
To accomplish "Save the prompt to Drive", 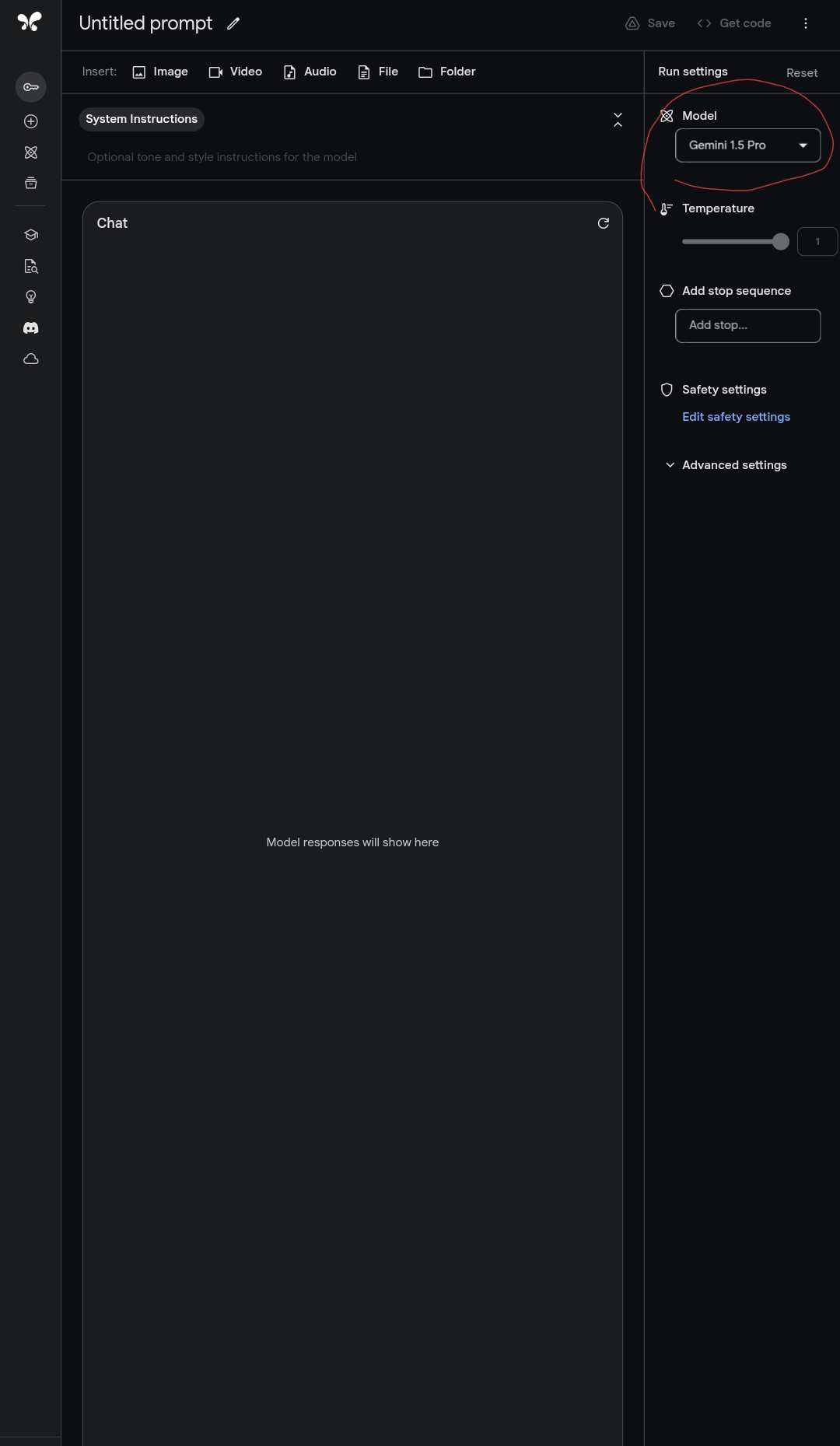I will click(650, 23).
